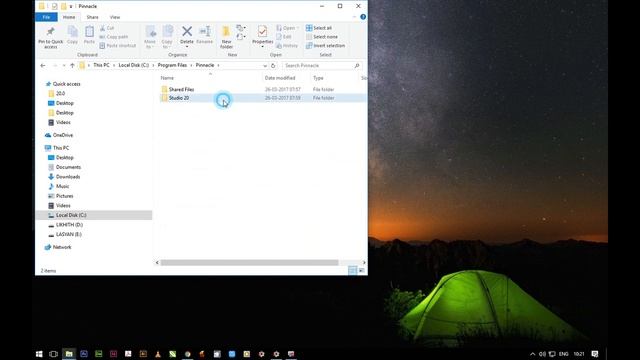Image resolution: width=640 pixels, height=360 pixels.
Task: Expand the Properties dropdown arrow
Action: click(x=262, y=47)
